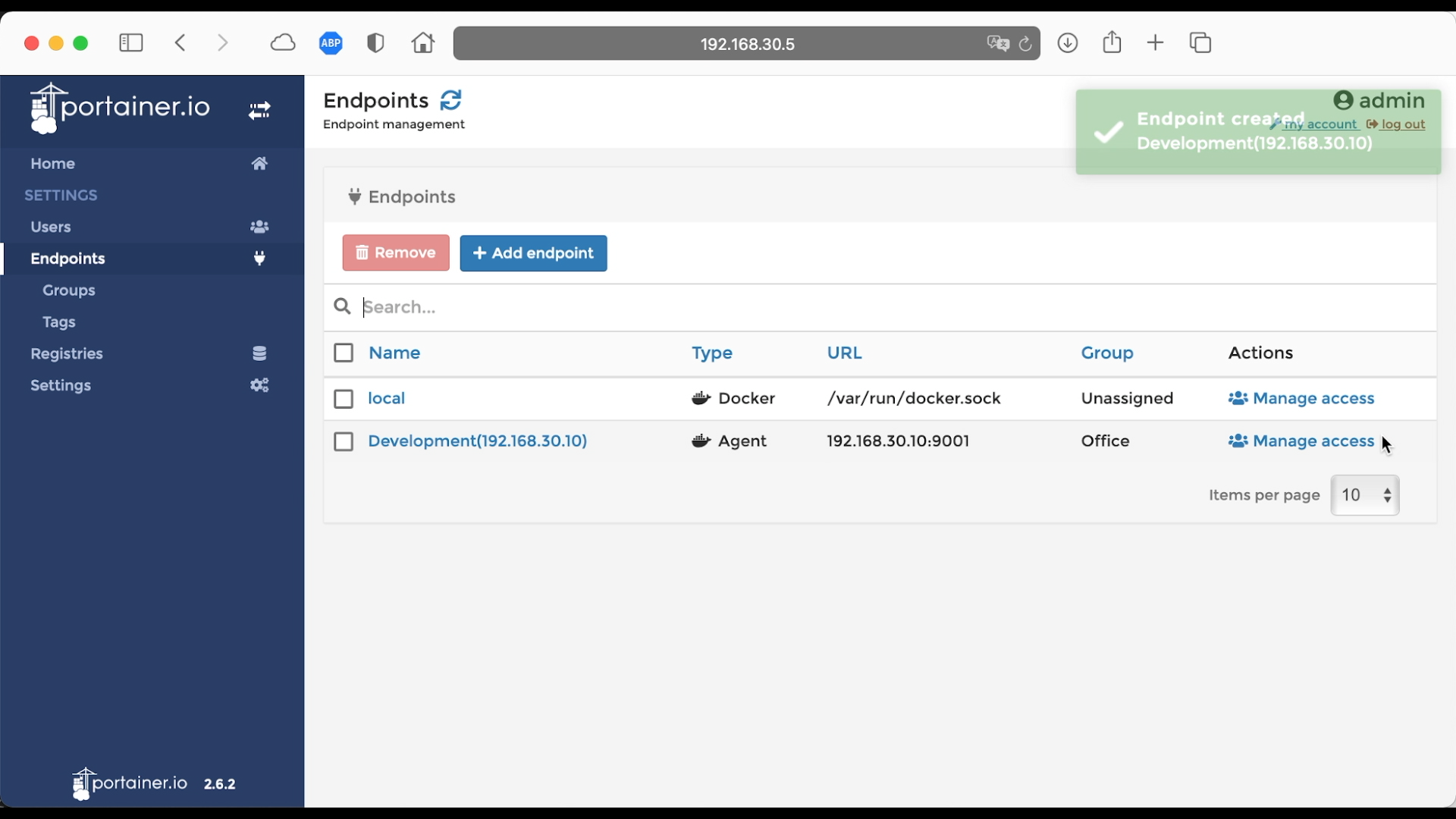This screenshot has height=819, width=1456.
Task: Toggle the select-all endpoints checkbox
Action: (344, 353)
